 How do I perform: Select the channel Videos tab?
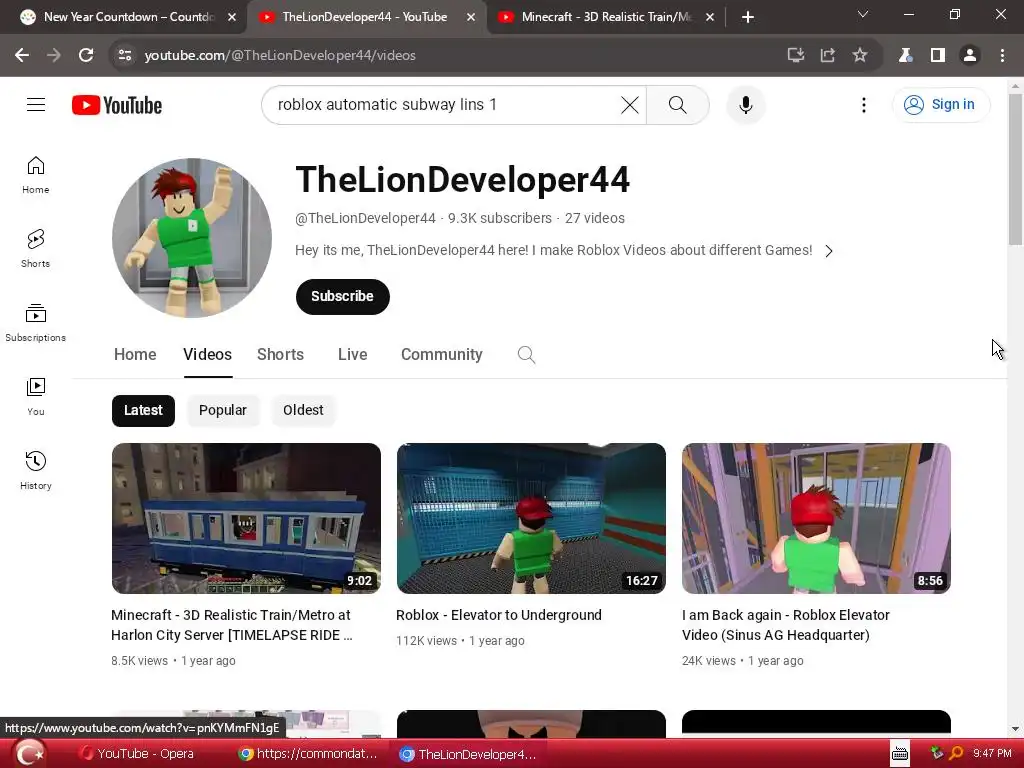(208, 355)
